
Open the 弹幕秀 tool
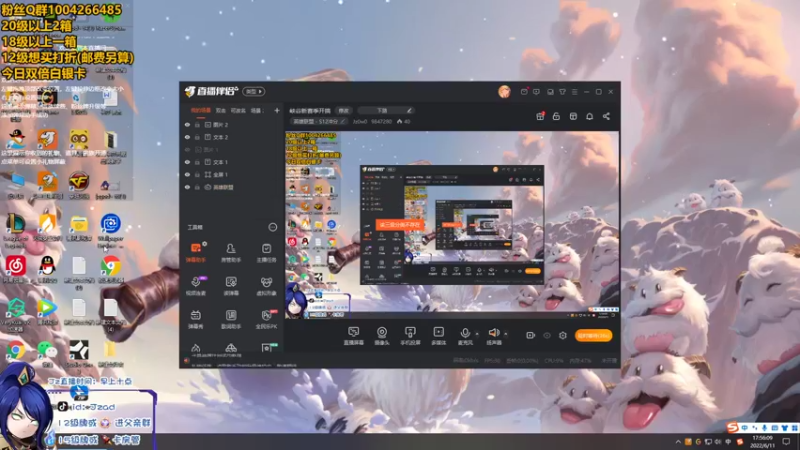[x=195, y=319]
